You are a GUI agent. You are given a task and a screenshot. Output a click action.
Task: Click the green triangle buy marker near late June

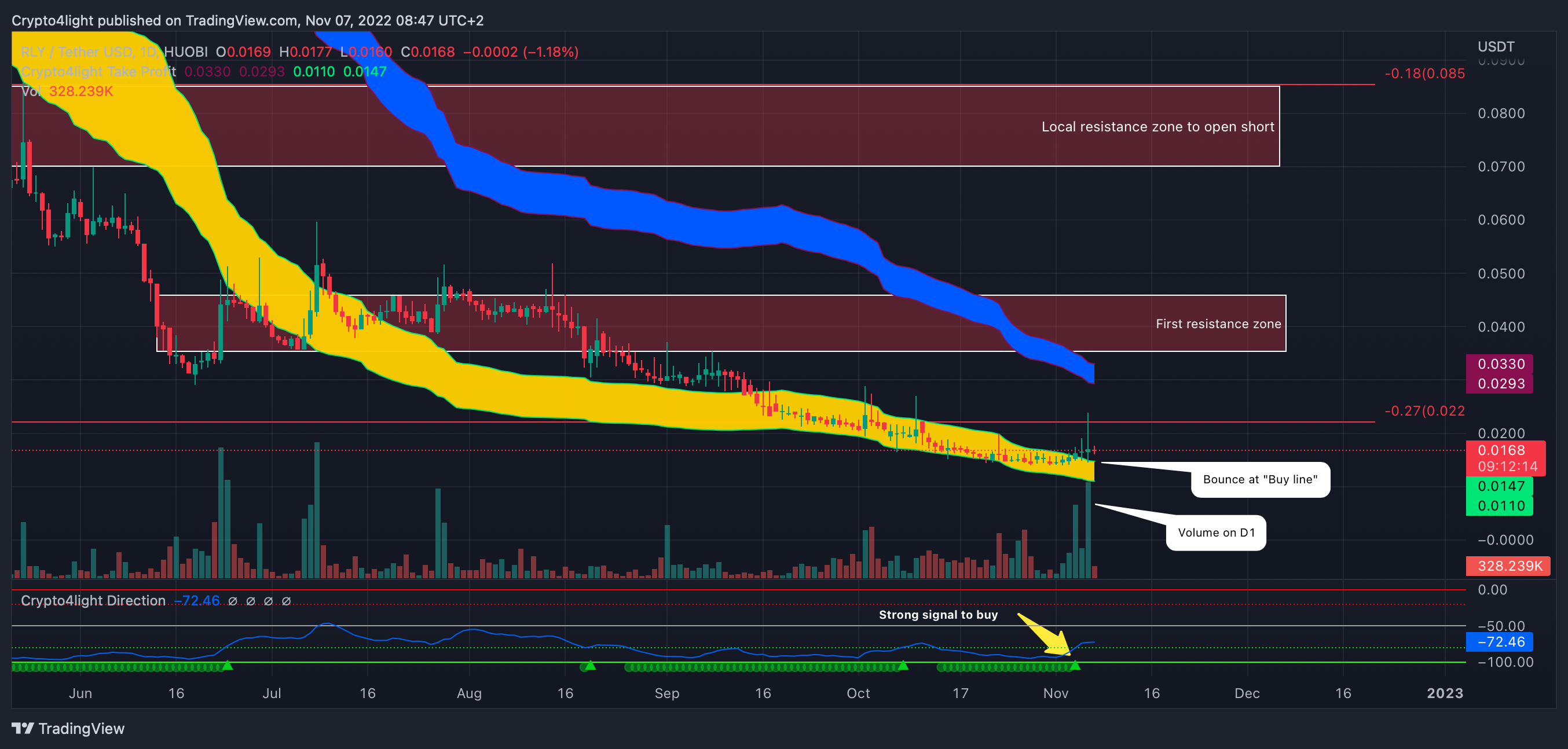point(227,665)
